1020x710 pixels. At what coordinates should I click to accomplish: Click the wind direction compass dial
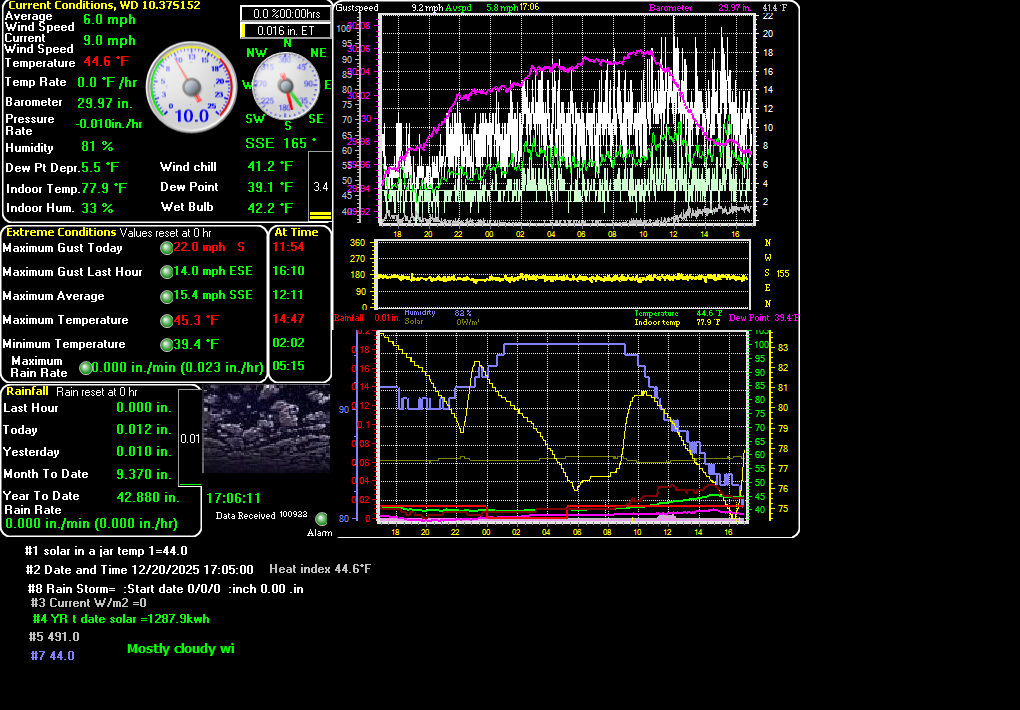coord(288,87)
